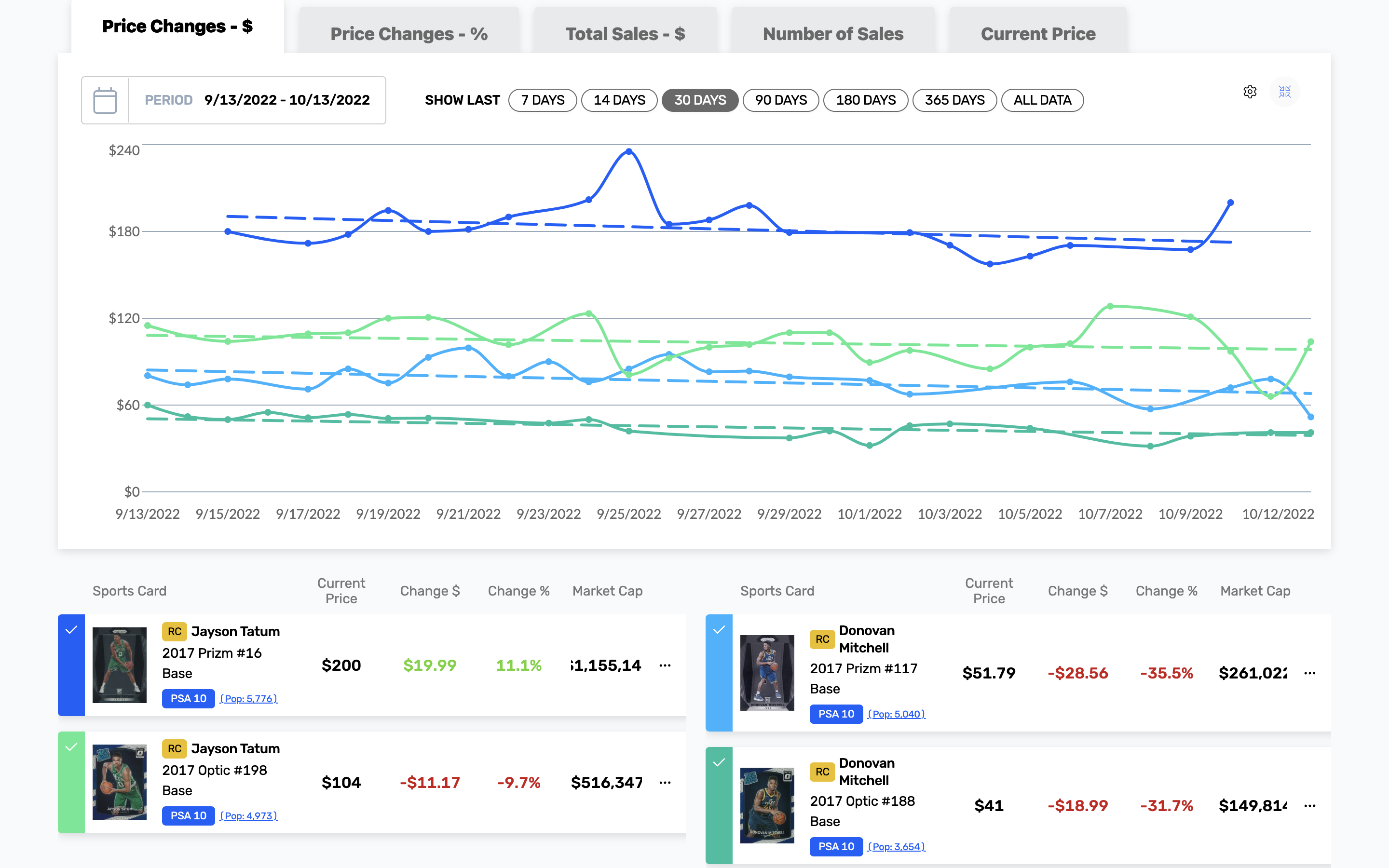This screenshot has height=868, width=1389.
Task: Select 90 DAYS time range
Action: (781, 100)
